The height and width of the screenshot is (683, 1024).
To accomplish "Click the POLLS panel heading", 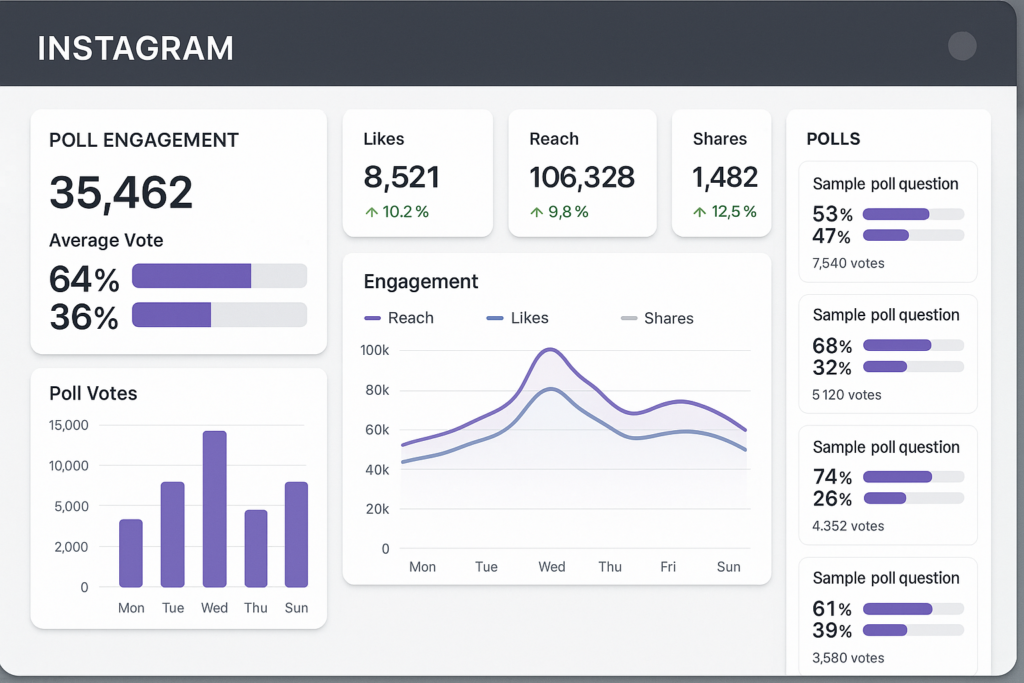I will click(x=833, y=139).
